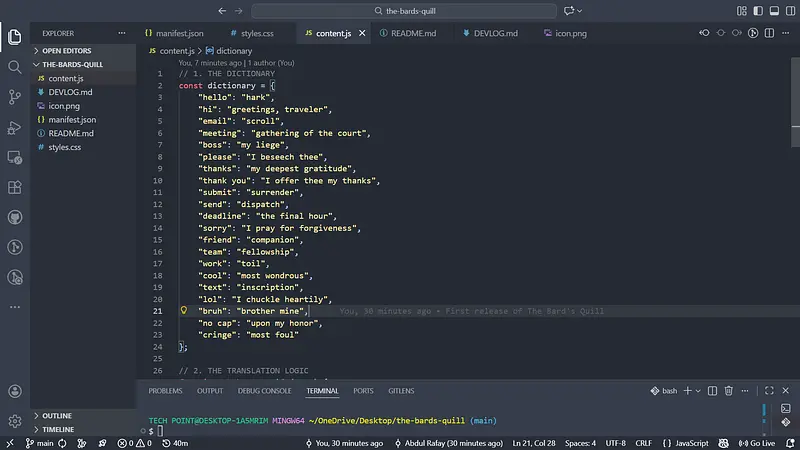Open Run and Debug view
The height and width of the screenshot is (450, 800).
coord(15,127)
